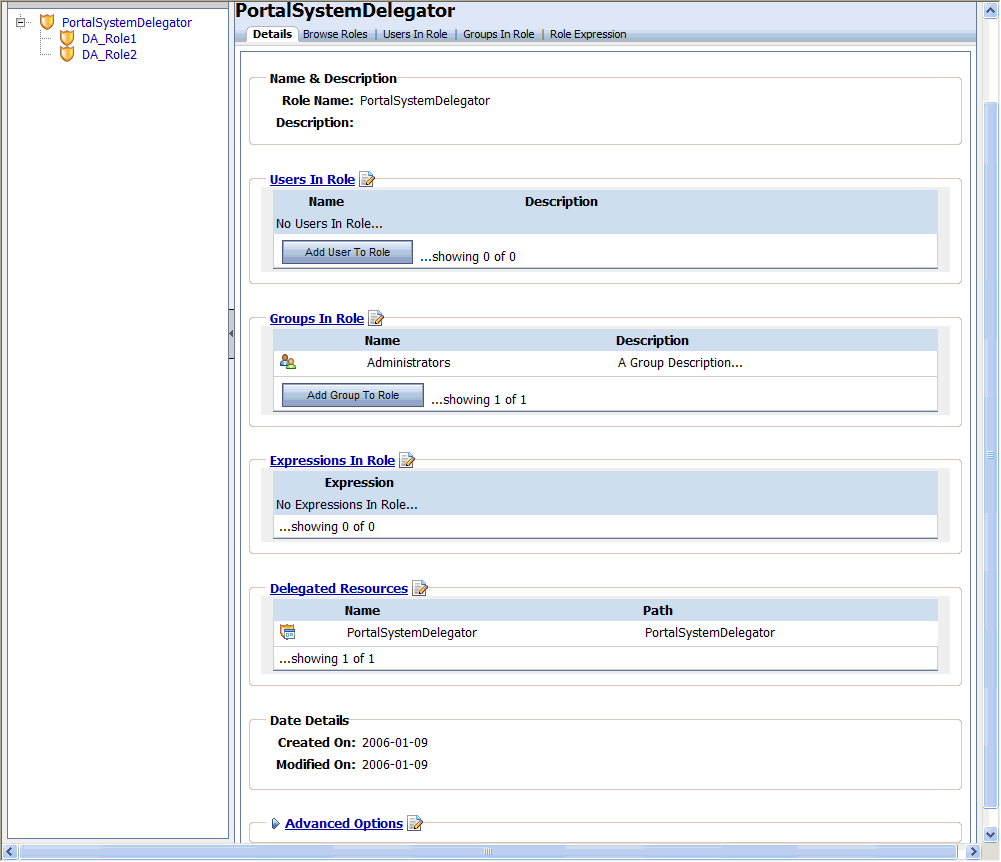The width and height of the screenshot is (1001, 862).
Task: Click edit icon next to Delegated Resources
Action: [420, 588]
